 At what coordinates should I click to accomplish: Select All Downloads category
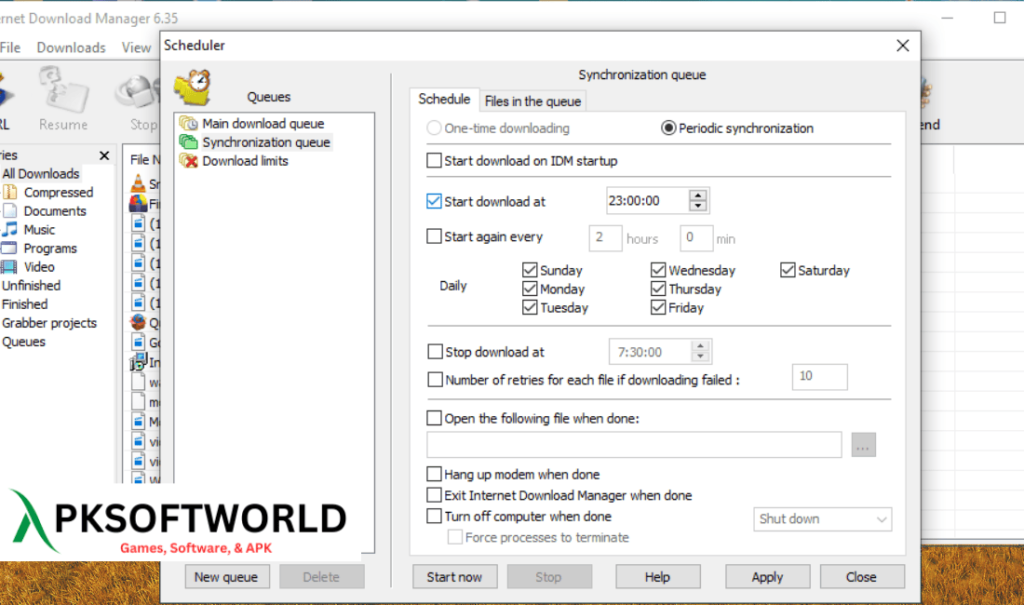40,174
